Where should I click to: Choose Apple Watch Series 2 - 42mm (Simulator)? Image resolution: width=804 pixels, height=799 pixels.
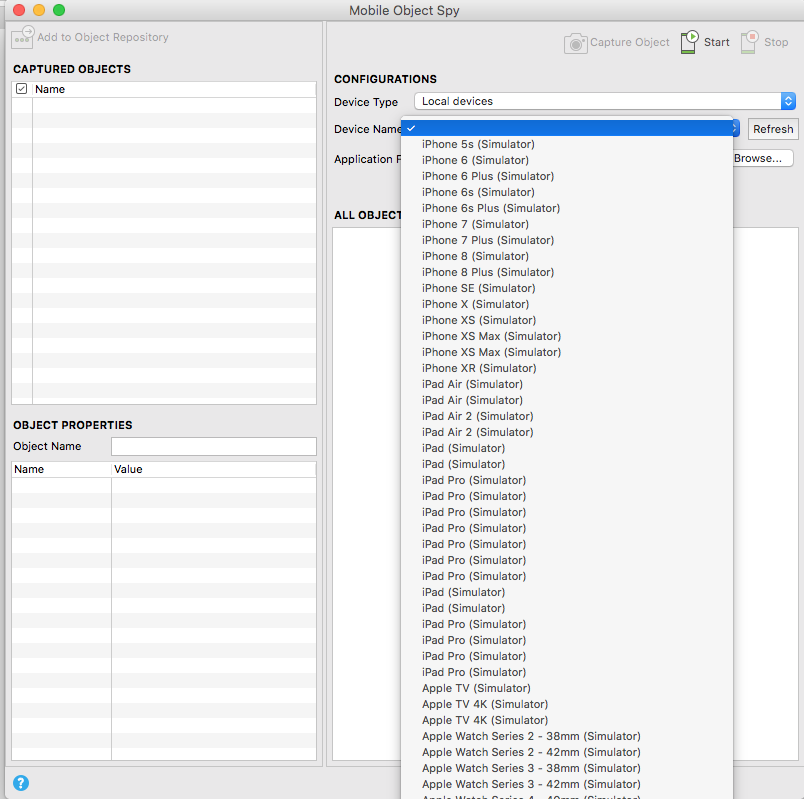click(x=567, y=752)
